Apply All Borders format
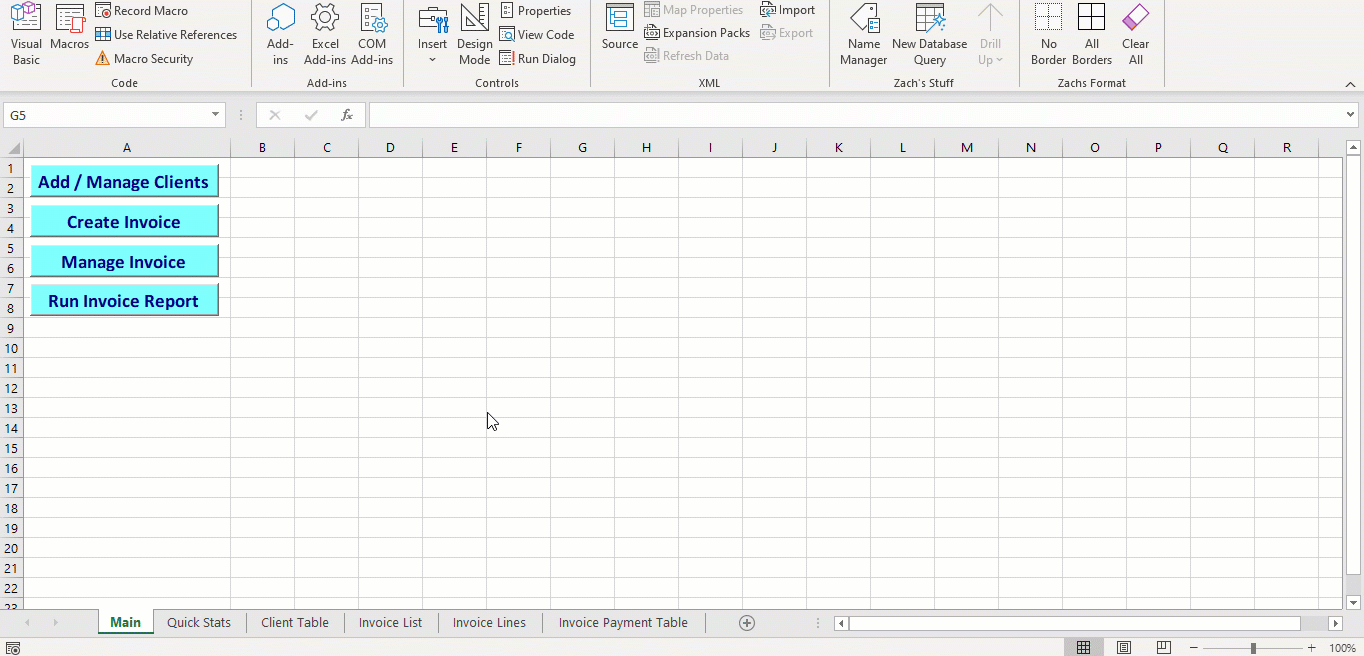Image resolution: width=1364 pixels, height=656 pixels. (x=1092, y=34)
